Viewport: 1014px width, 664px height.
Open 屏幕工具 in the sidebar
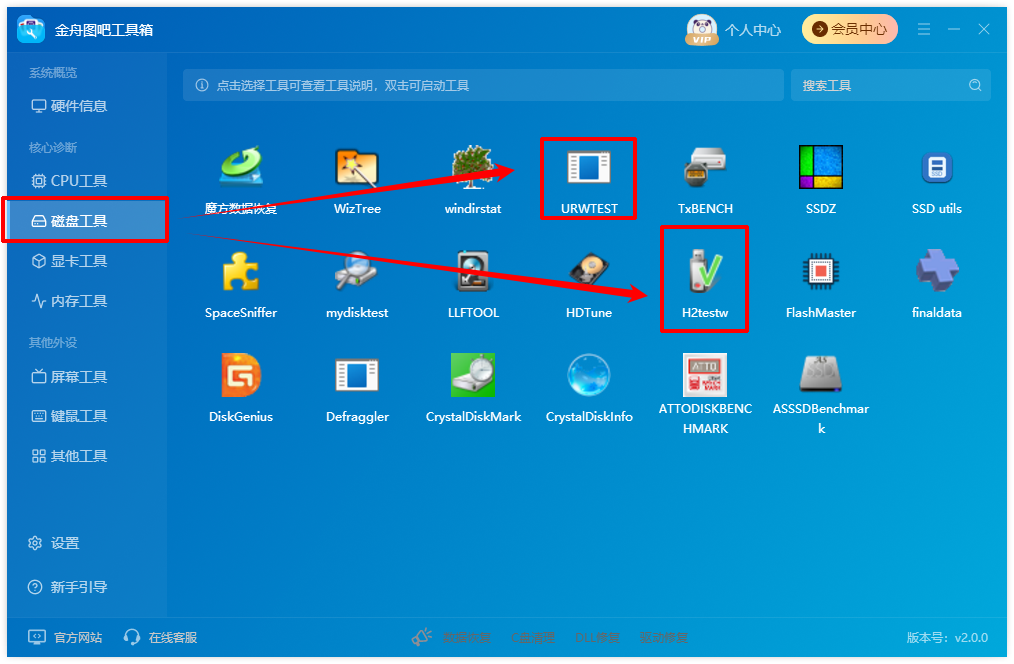tap(69, 376)
